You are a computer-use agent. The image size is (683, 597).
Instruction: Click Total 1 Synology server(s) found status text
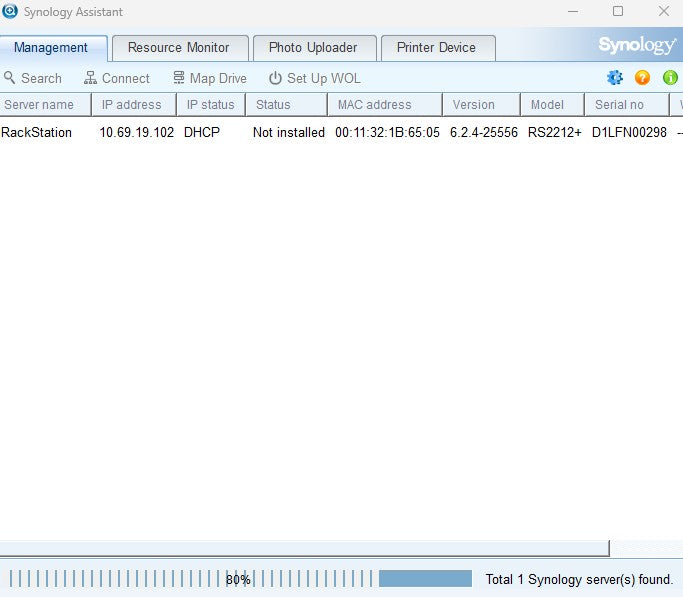click(x=579, y=579)
